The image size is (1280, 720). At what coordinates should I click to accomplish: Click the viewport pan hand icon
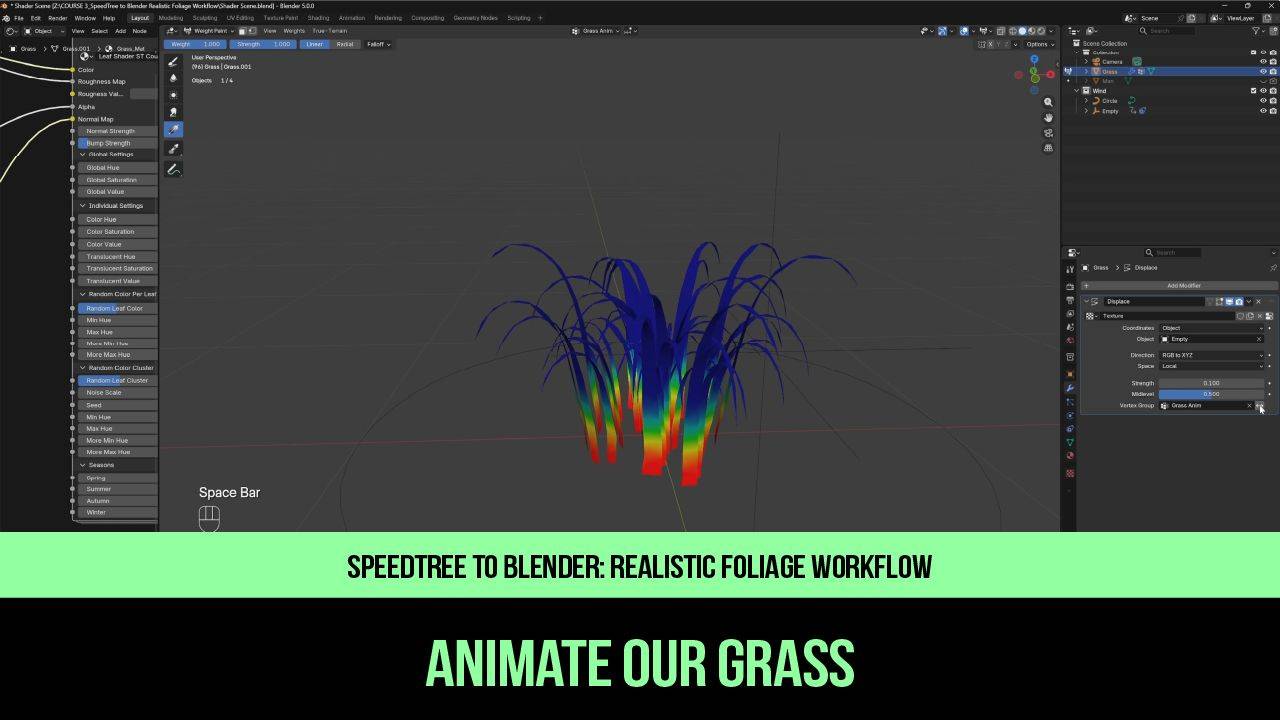tap(1048, 117)
